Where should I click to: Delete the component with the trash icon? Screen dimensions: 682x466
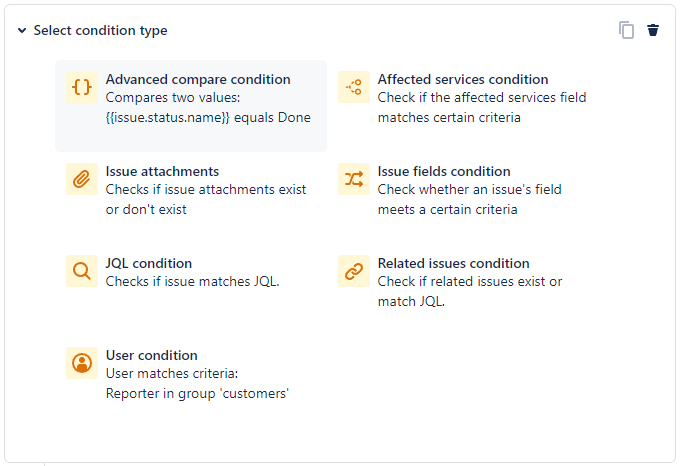[x=653, y=30]
